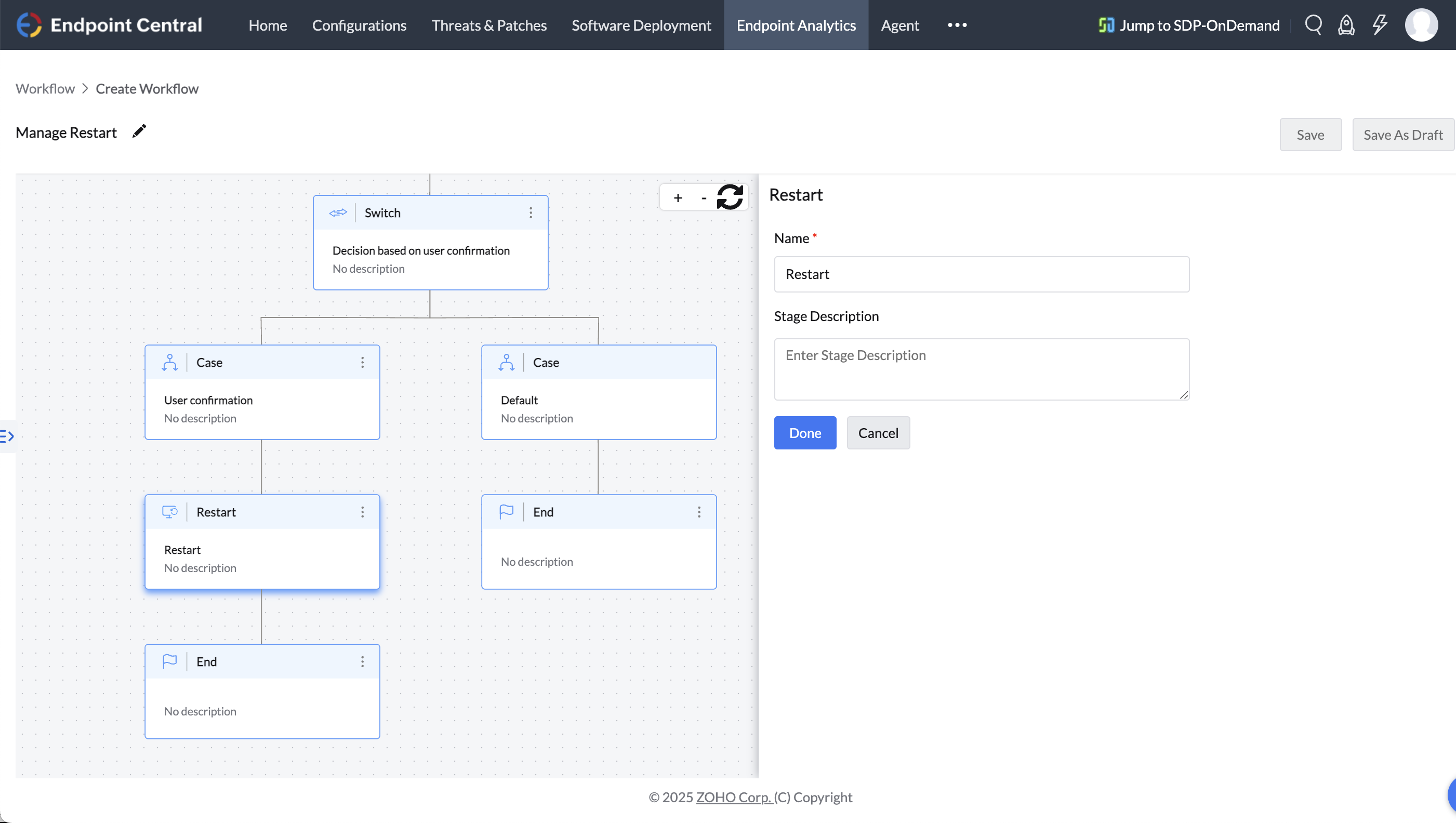1456x823 pixels.
Task: Click the pencil icon beside Manage Restart
Action: coord(139,131)
